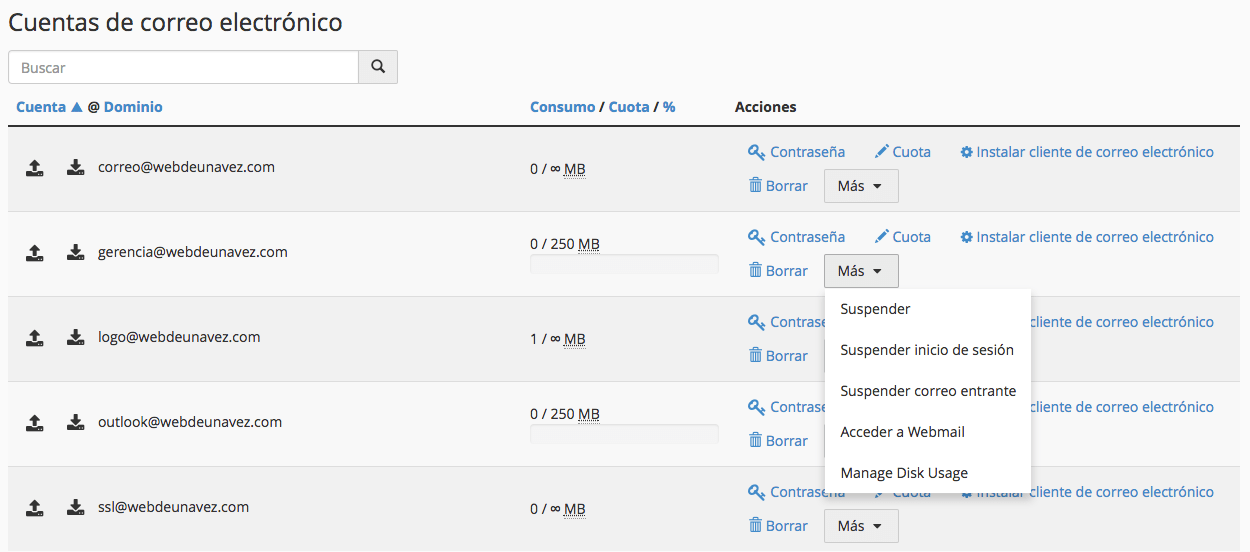The image size is (1250, 552).
Task: Click "0 / 250 MB" usage for gerencia
Action: click(x=565, y=244)
